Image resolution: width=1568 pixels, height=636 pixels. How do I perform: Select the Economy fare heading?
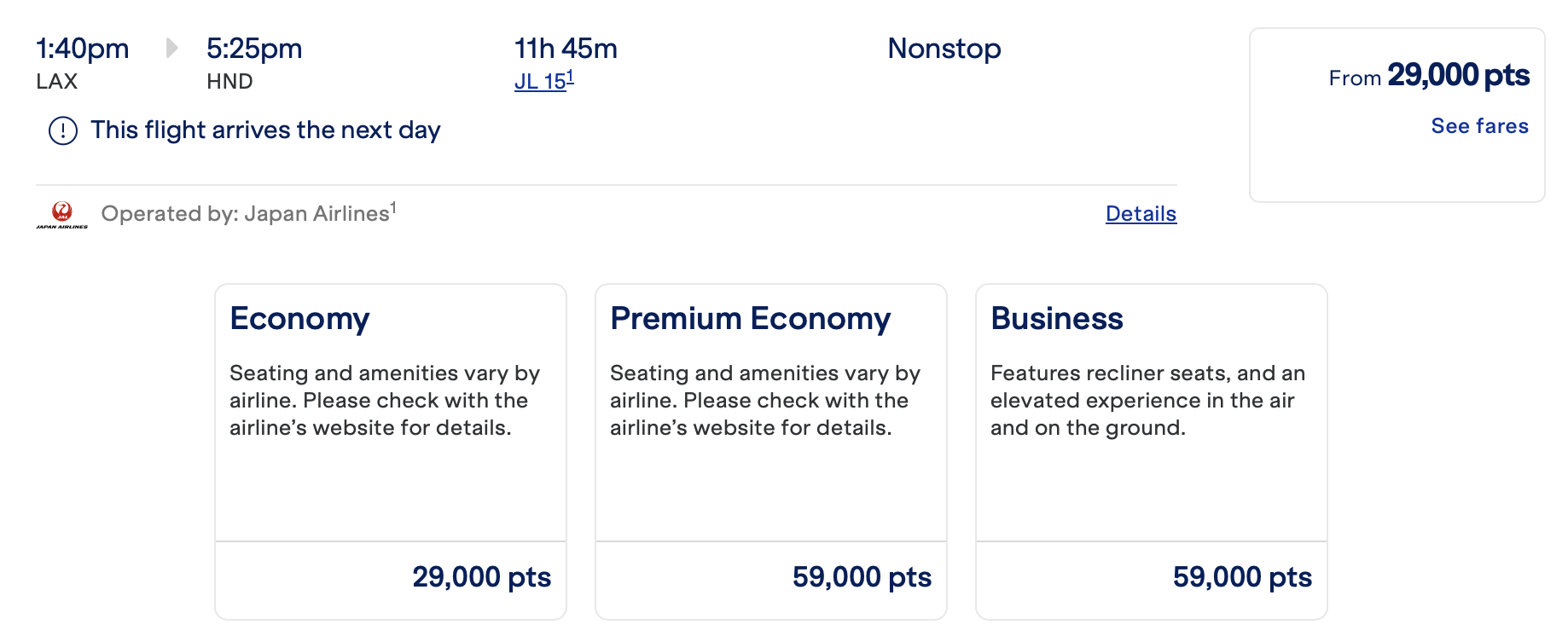[x=299, y=318]
